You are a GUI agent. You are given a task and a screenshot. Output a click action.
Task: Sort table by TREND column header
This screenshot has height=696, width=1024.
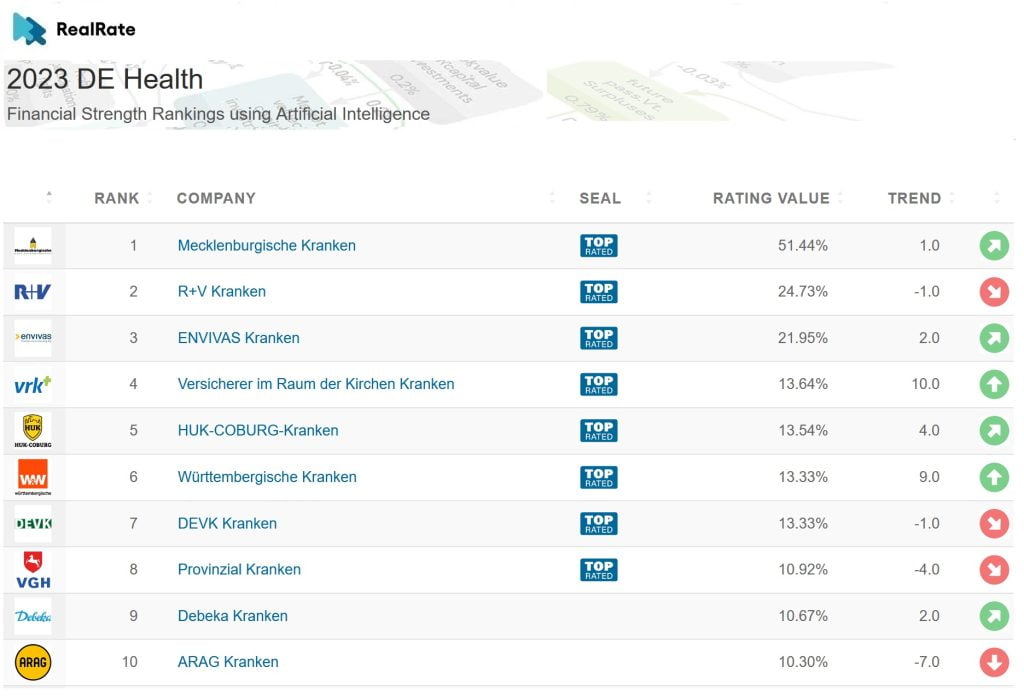coord(914,198)
